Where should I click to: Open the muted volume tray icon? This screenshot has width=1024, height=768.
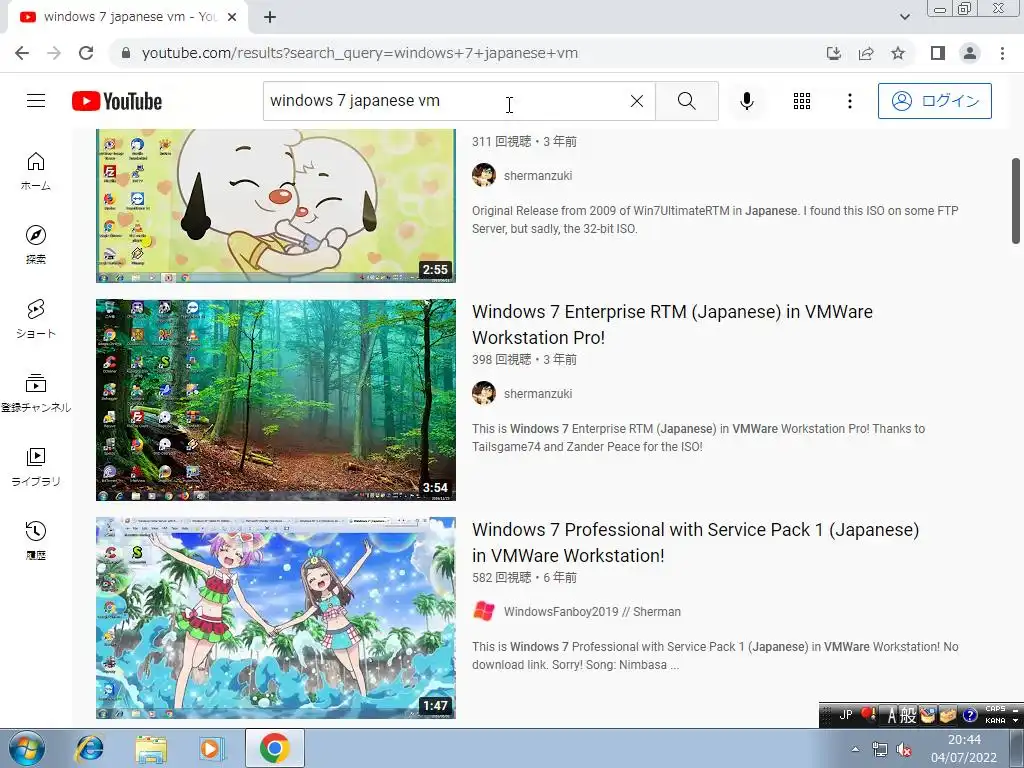pos(904,750)
